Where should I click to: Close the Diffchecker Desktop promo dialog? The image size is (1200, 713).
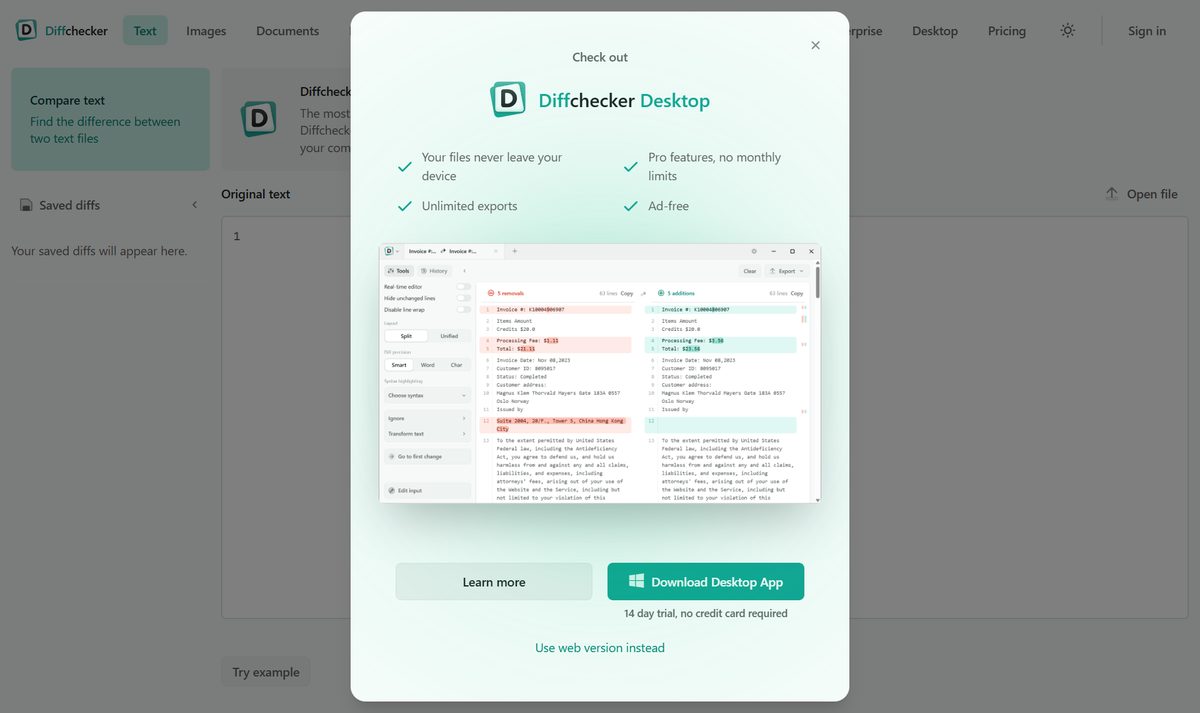(x=815, y=45)
